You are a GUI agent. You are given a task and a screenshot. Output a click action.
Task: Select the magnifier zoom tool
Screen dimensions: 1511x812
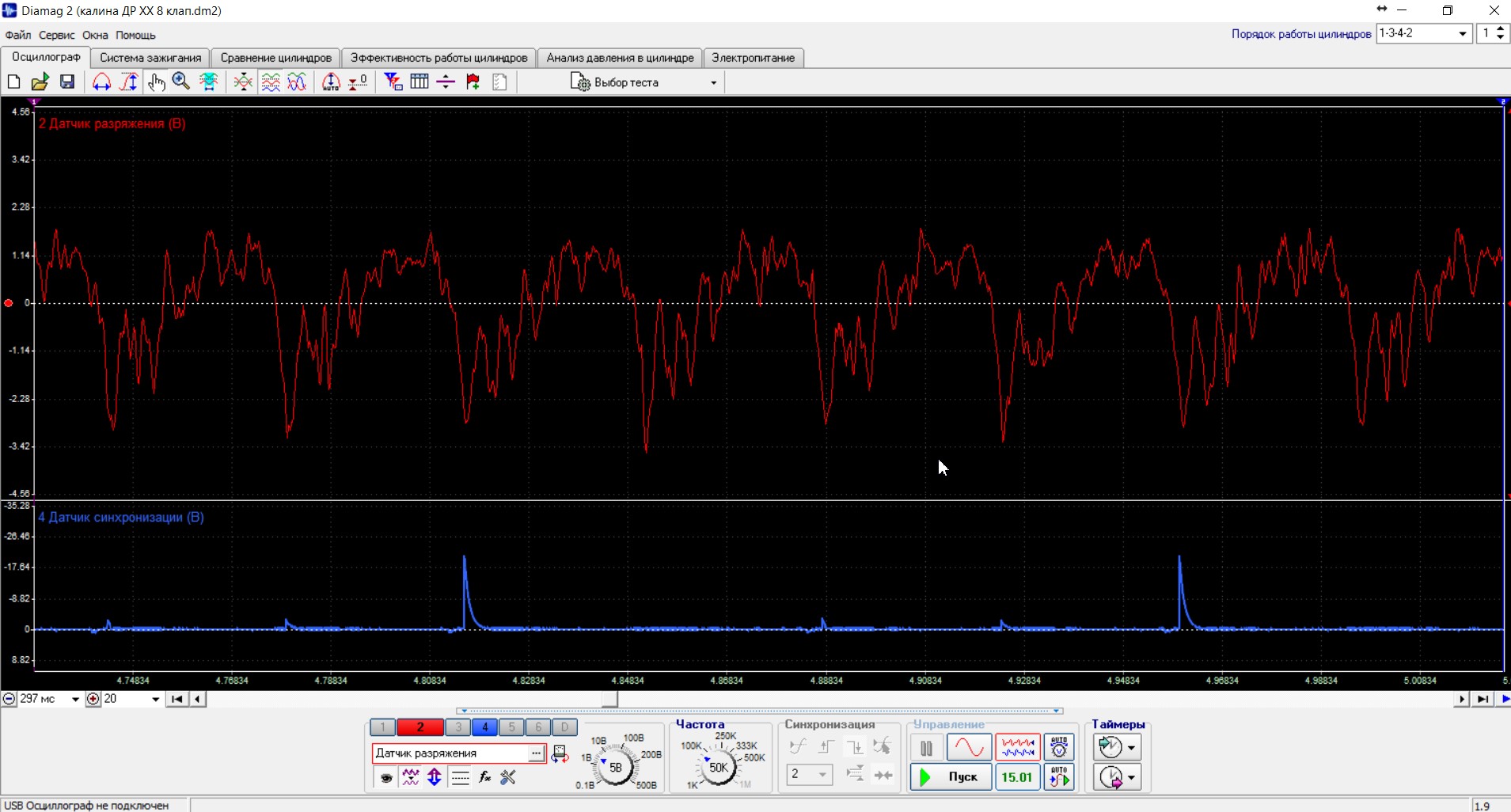click(x=181, y=82)
